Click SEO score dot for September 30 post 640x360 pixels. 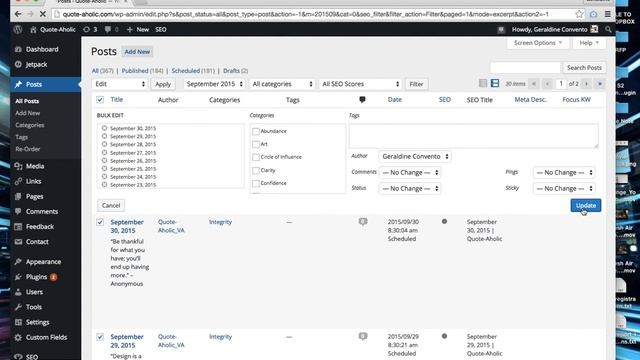coord(444,221)
